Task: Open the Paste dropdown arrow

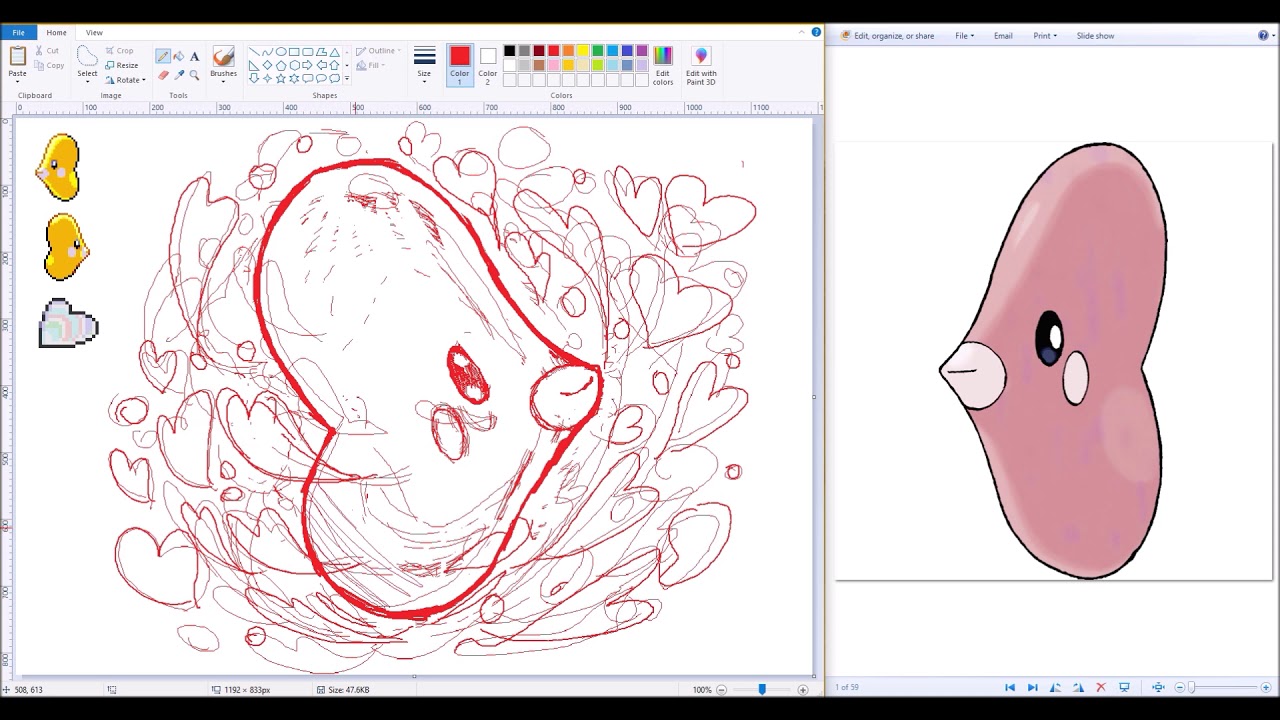Action: (x=17, y=80)
